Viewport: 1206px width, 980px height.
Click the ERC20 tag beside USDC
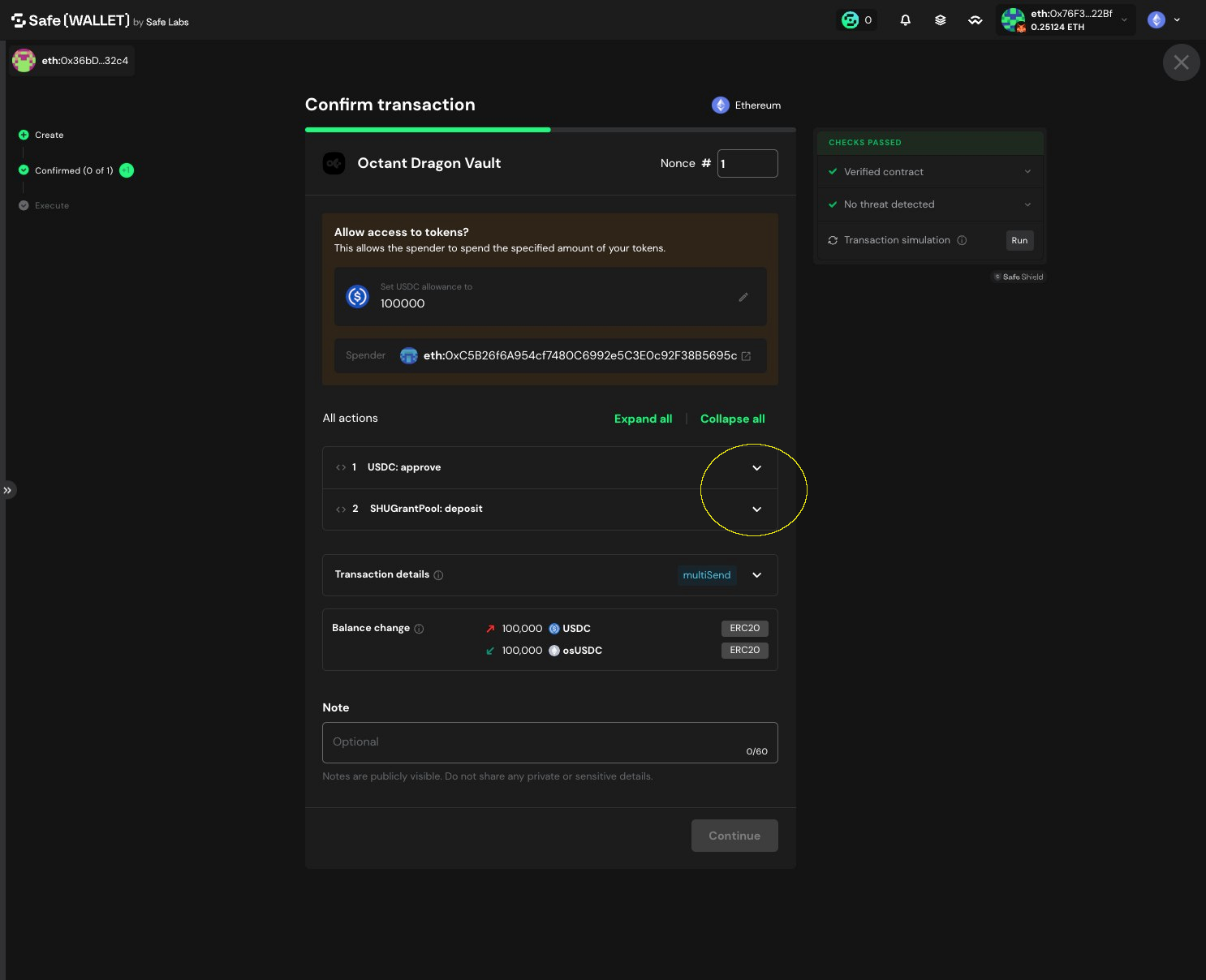pos(744,628)
